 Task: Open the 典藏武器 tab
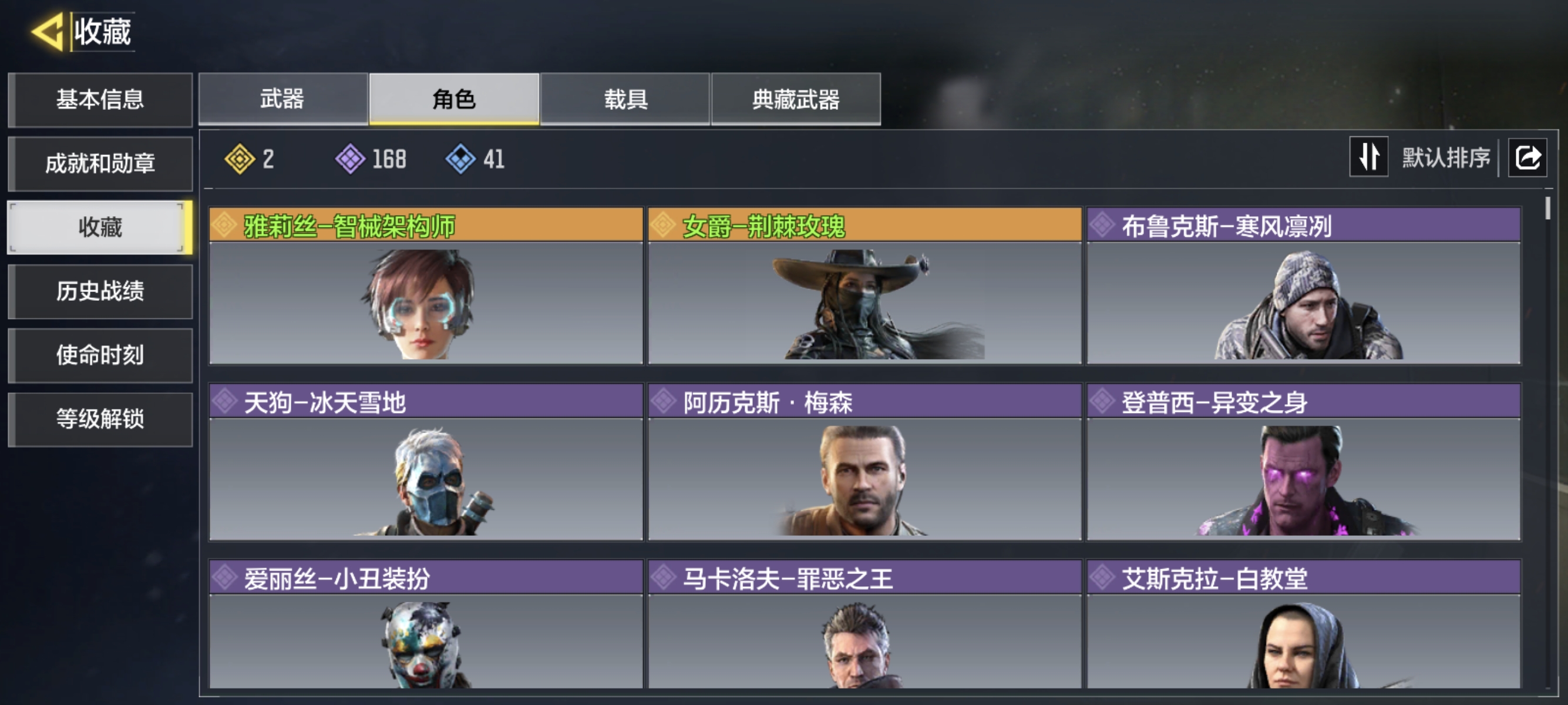click(796, 99)
